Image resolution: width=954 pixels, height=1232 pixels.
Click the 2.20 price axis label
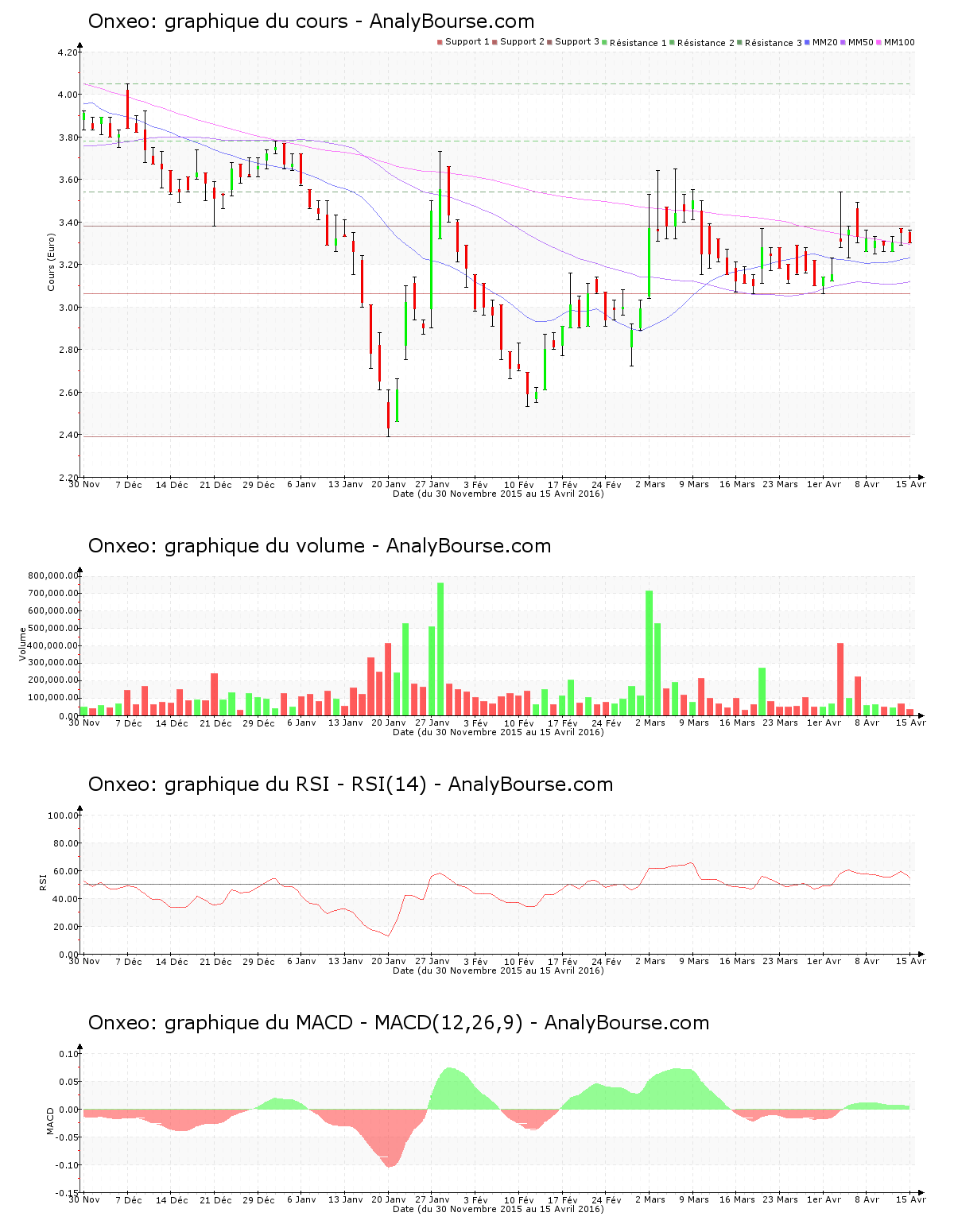click(68, 478)
